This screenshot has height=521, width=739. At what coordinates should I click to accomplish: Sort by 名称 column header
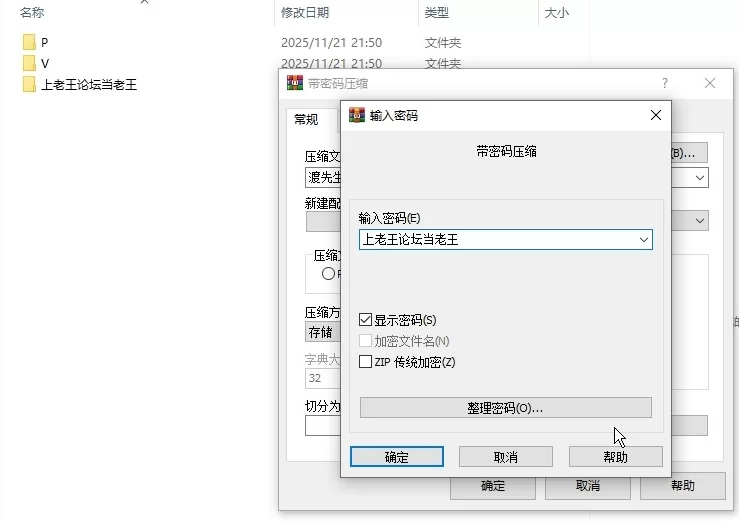click(33, 12)
